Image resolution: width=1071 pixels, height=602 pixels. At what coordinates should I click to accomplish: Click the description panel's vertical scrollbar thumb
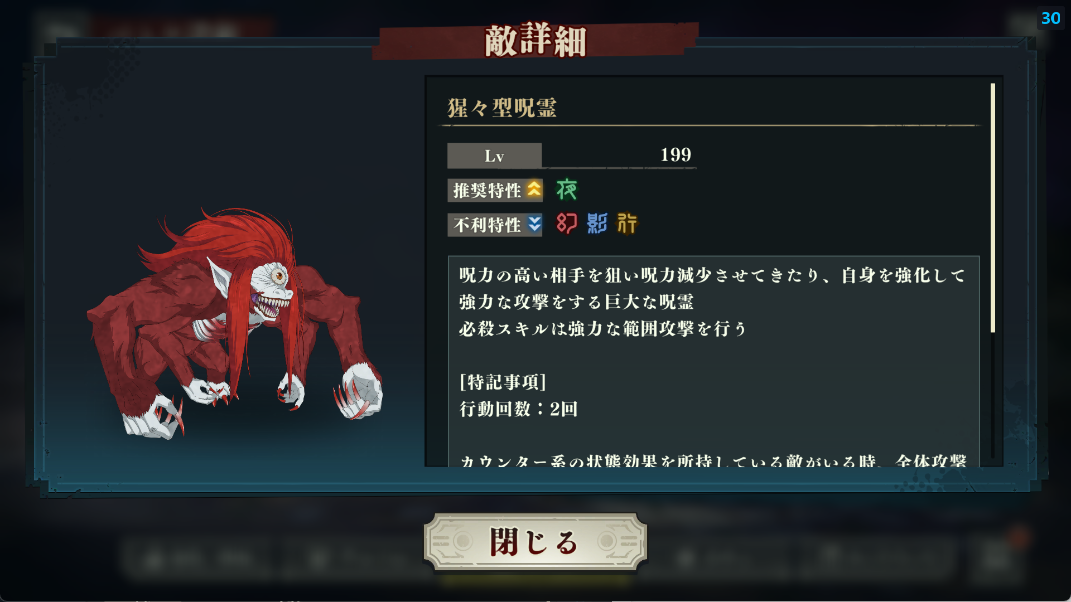pyautogui.click(x=992, y=208)
